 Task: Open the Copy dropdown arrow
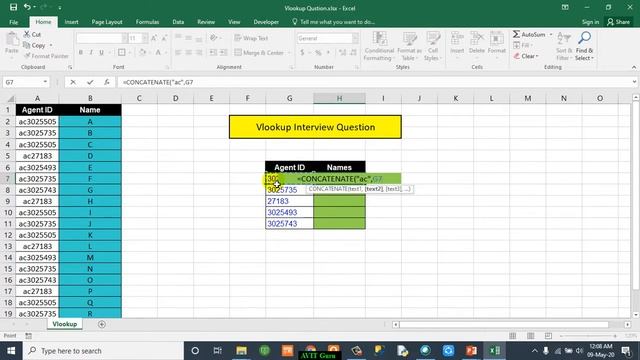51,45
